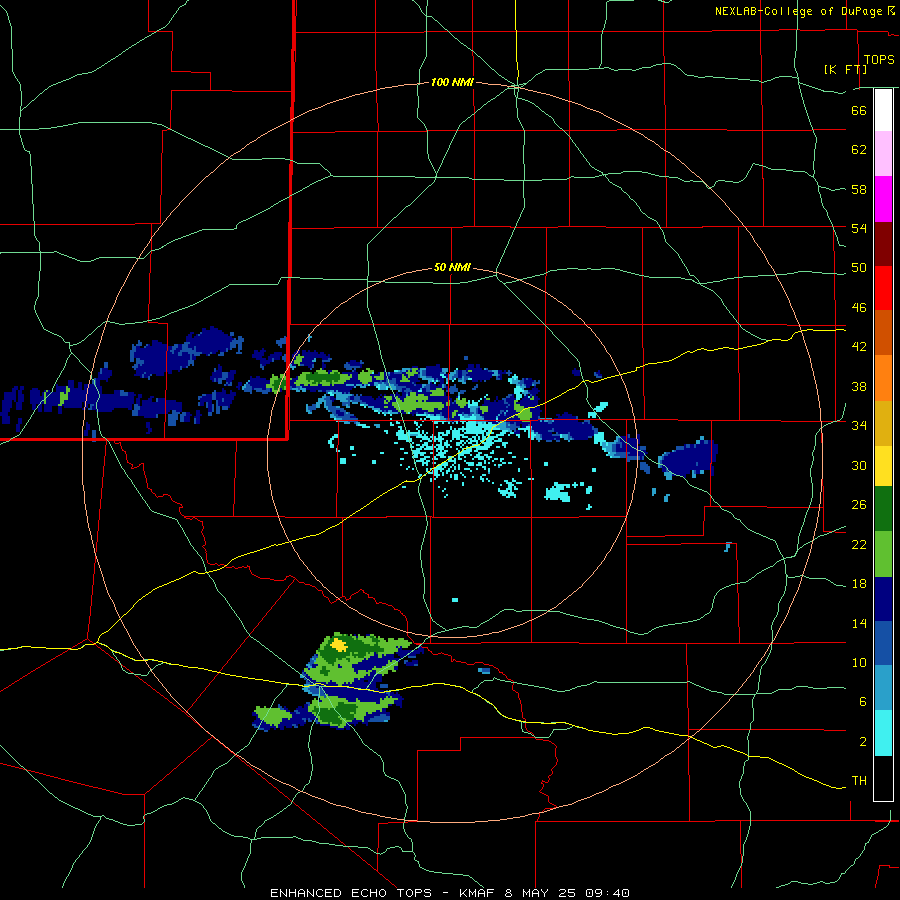This screenshot has height=900, width=900.
Task: Click the '100 NMI' range ring label
Action: (452, 83)
